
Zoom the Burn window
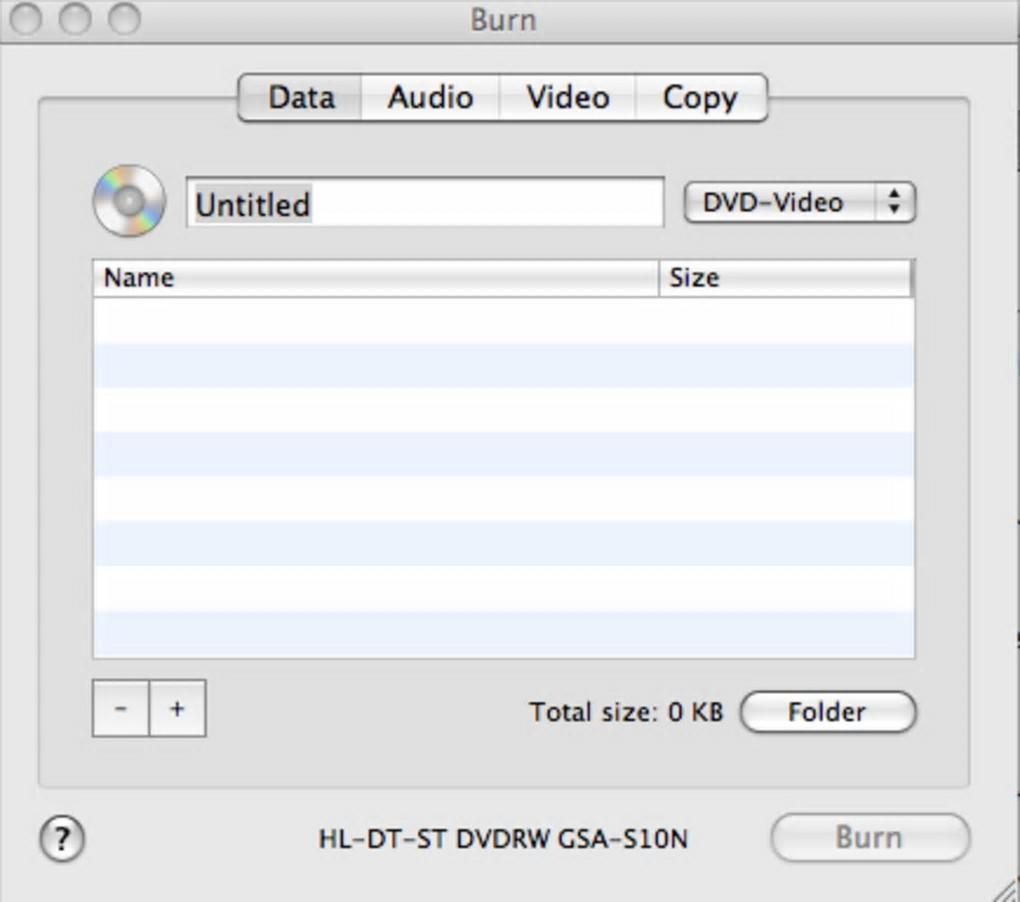click(x=124, y=19)
